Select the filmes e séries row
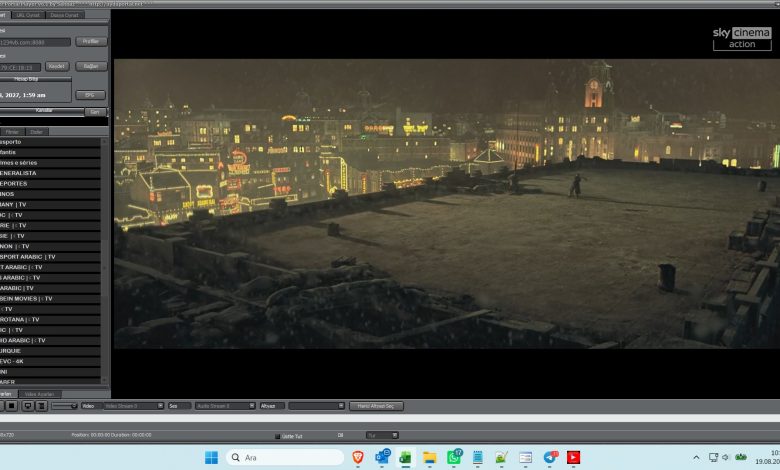The width and height of the screenshot is (780, 470). pos(50,163)
